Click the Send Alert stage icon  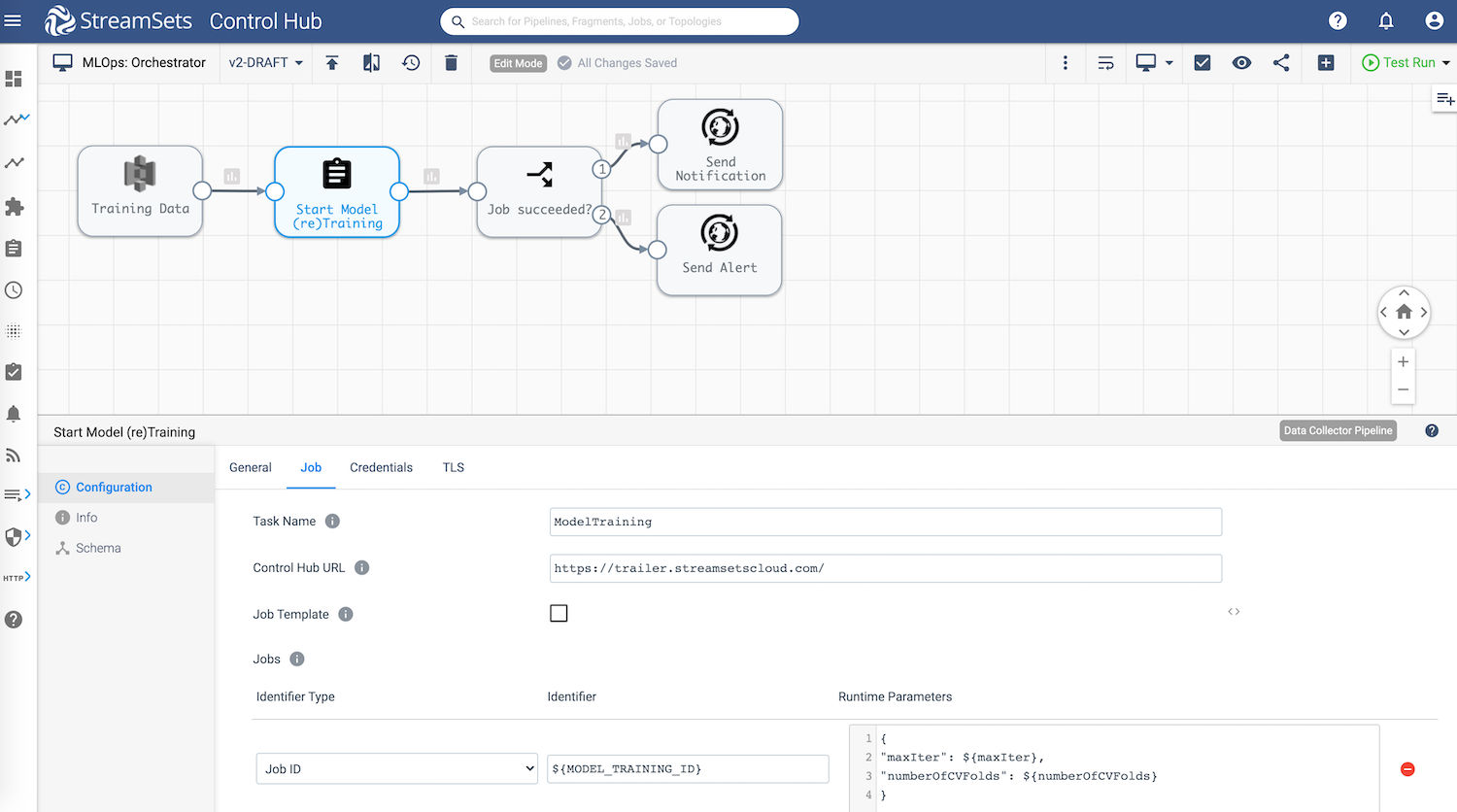coord(720,233)
